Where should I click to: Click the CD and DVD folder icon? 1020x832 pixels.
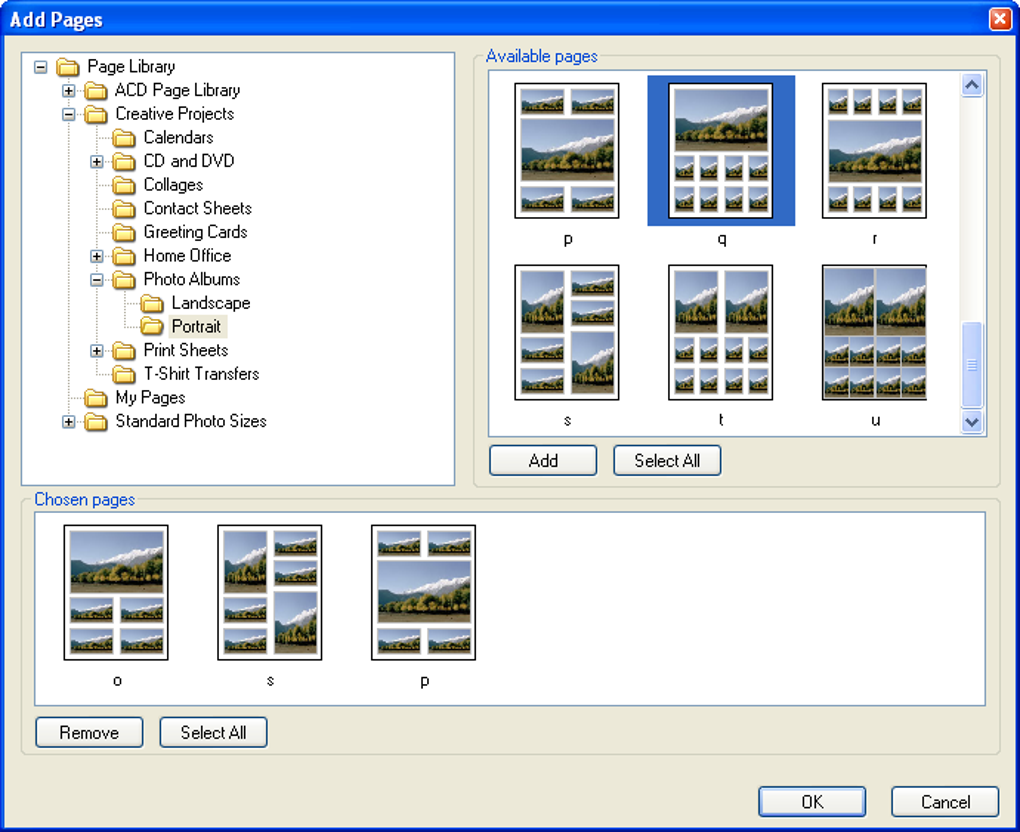coord(124,161)
